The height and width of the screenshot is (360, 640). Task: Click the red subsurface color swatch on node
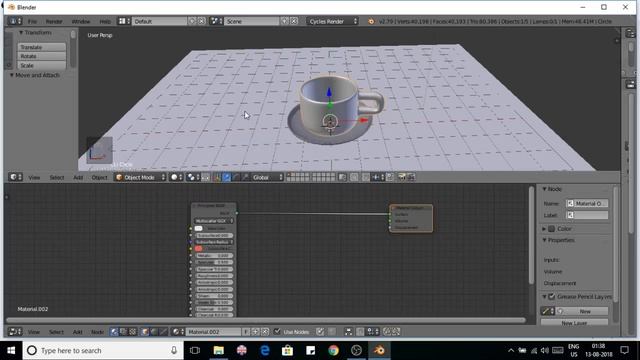click(x=198, y=249)
